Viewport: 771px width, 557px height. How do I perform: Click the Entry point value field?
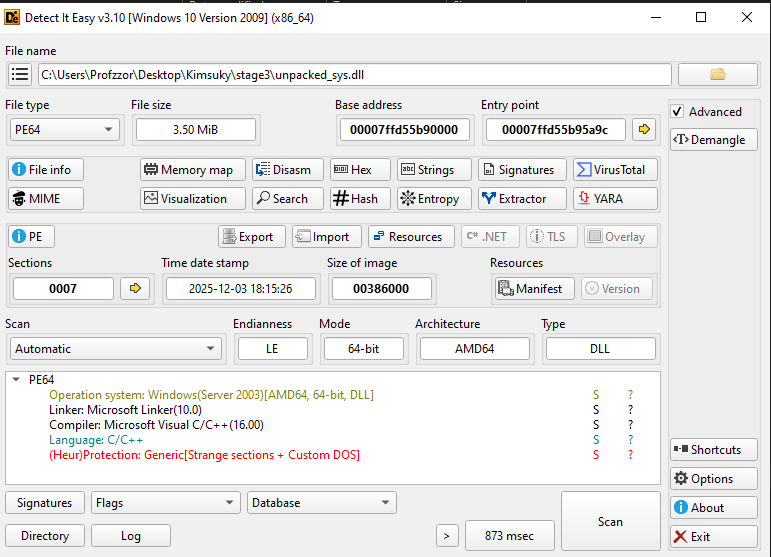click(x=555, y=130)
